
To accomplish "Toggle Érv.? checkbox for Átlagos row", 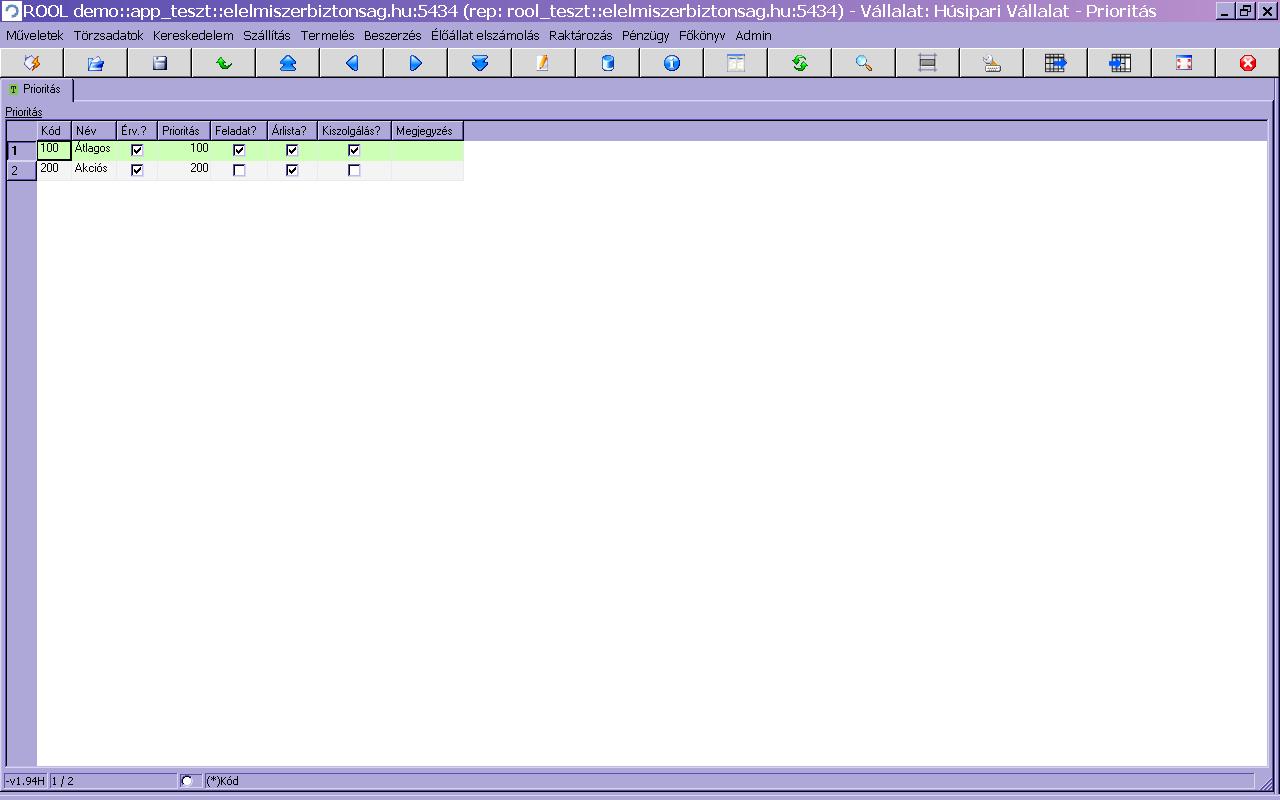I will click(x=137, y=150).
